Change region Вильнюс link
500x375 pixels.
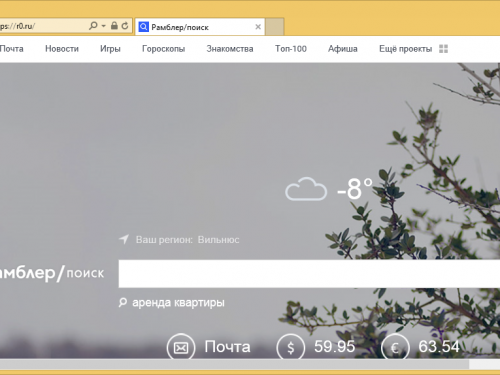[x=218, y=240]
